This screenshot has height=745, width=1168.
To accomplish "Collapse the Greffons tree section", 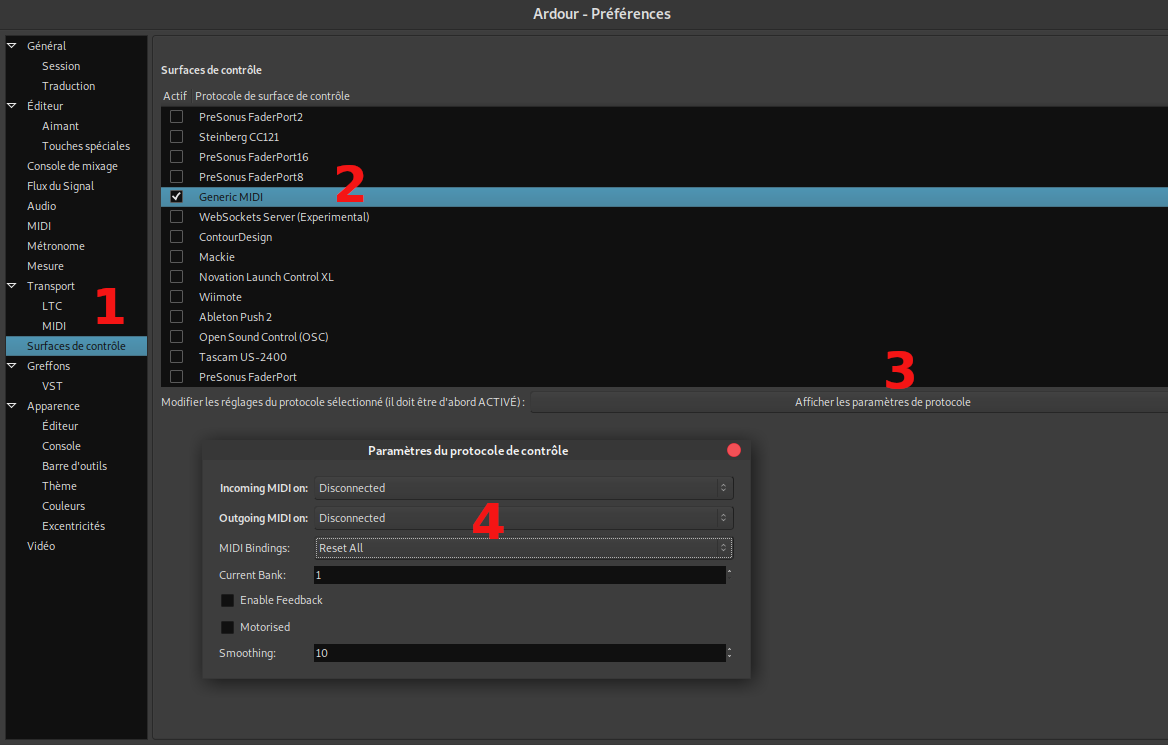I will tap(12, 366).
